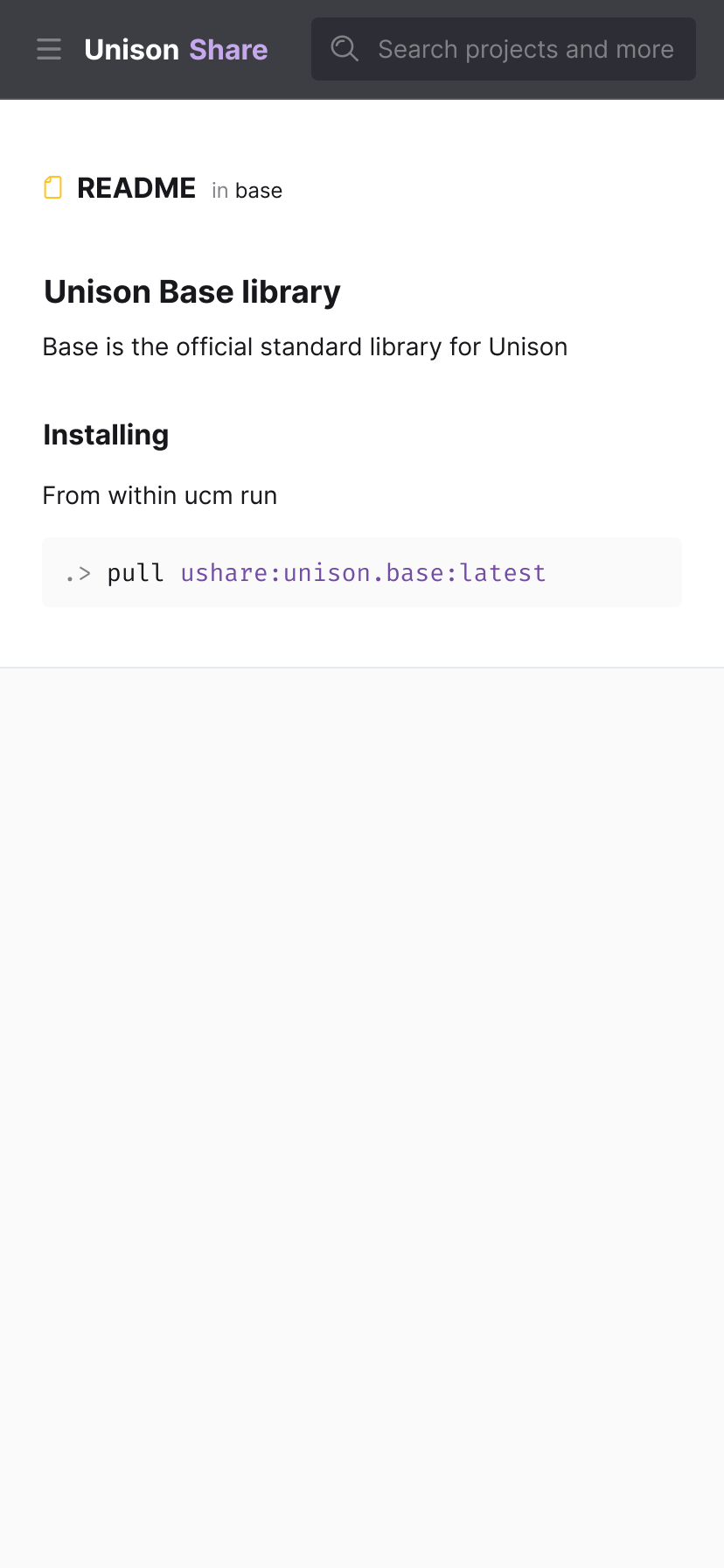Select the Unison Base library heading
This screenshot has height=1568, width=724.
coord(192,290)
